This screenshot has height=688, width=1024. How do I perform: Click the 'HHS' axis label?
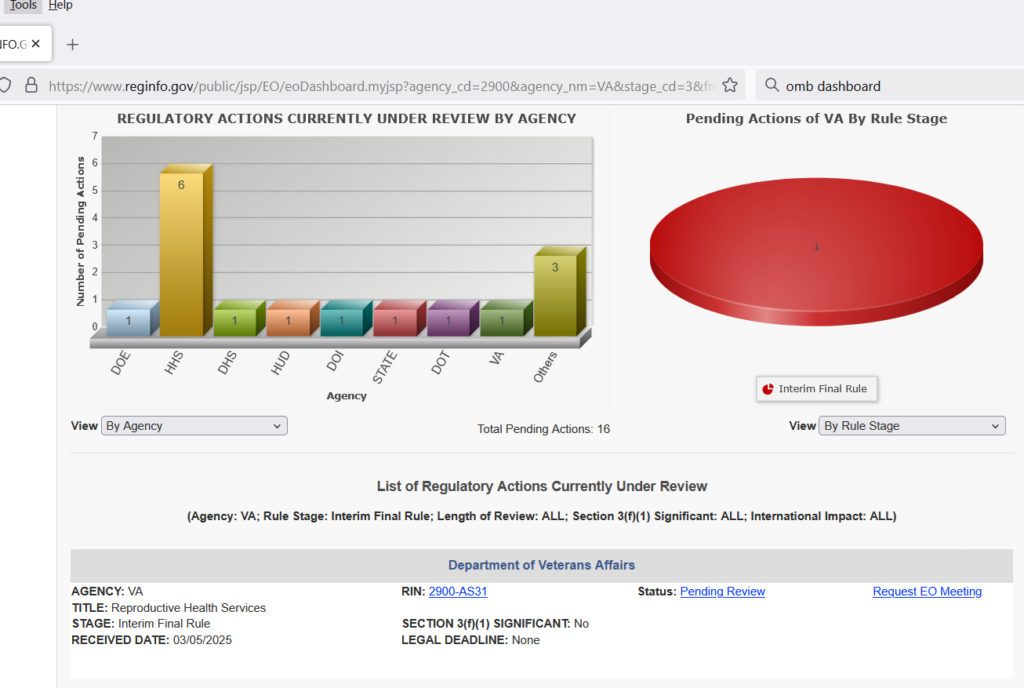click(174, 363)
